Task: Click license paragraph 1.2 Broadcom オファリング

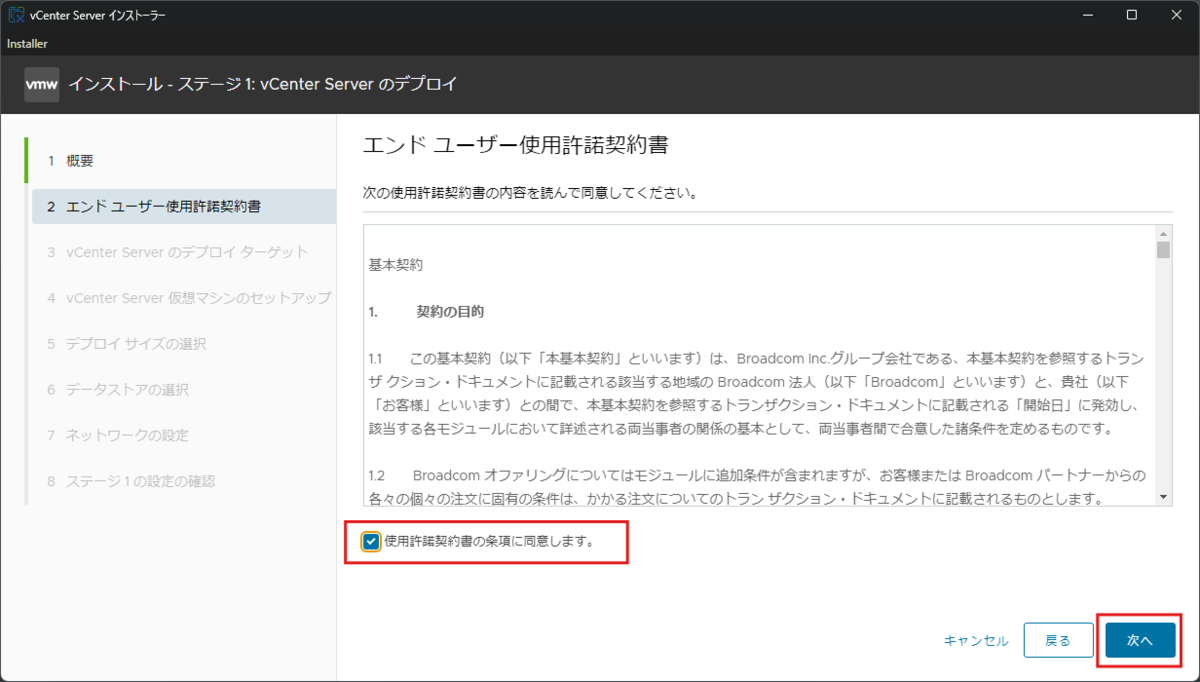Action: (x=757, y=486)
